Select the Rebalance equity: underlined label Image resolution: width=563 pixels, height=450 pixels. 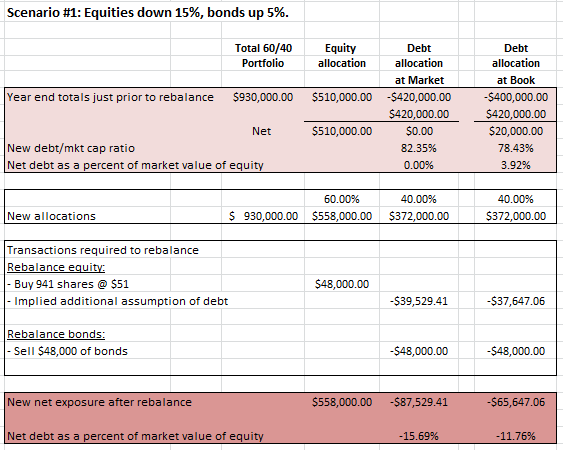click(x=56, y=268)
